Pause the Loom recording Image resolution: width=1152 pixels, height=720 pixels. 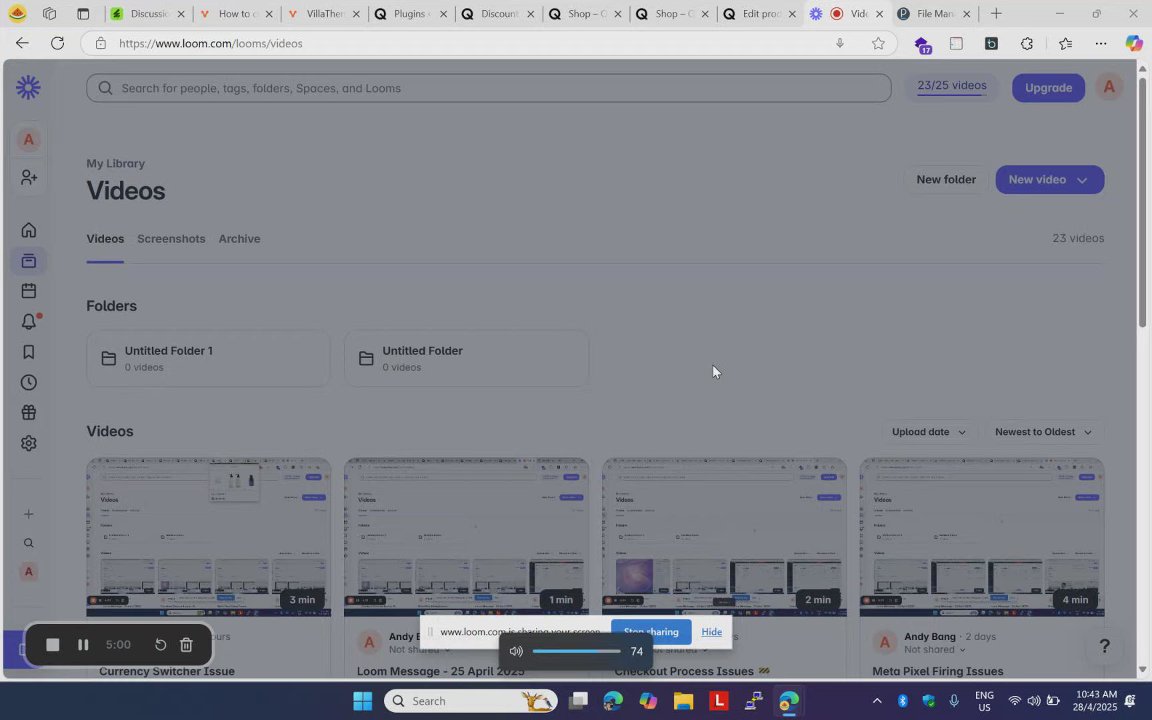point(83,644)
